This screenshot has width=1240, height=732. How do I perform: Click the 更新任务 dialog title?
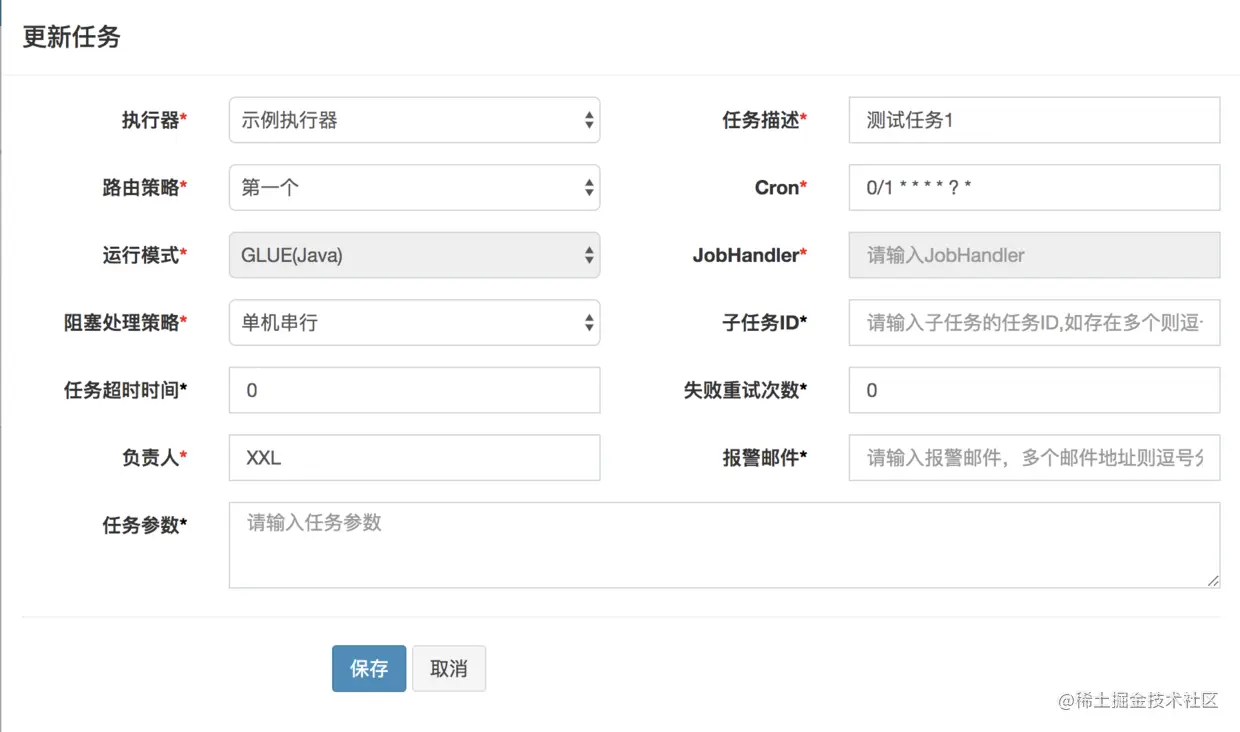click(72, 37)
